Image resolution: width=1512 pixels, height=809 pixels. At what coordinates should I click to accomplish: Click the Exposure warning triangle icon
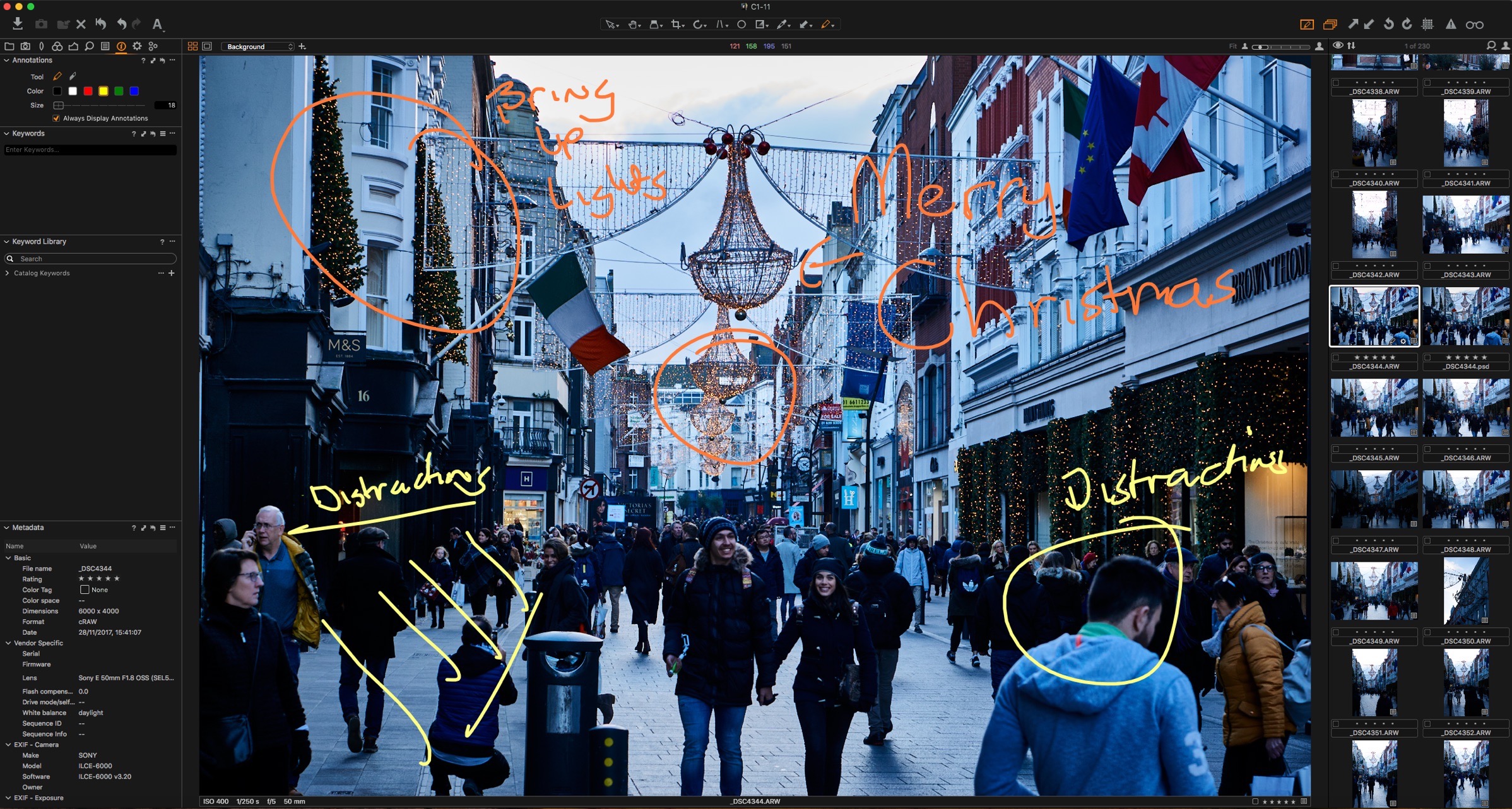[x=1451, y=24]
